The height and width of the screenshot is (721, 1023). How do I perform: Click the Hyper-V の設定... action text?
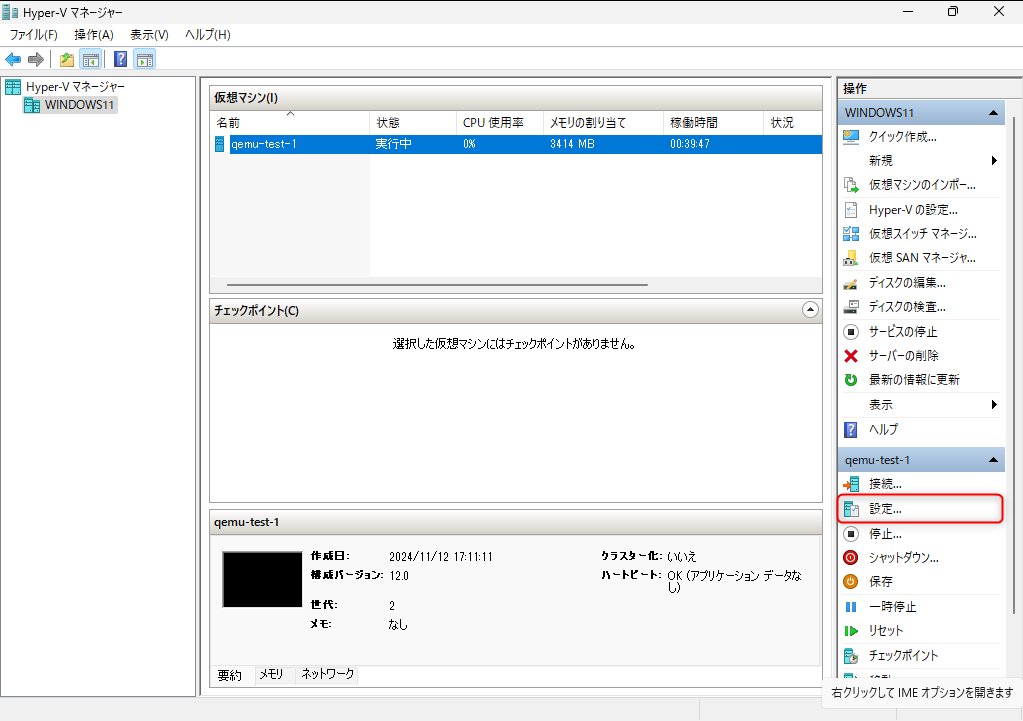pos(913,209)
